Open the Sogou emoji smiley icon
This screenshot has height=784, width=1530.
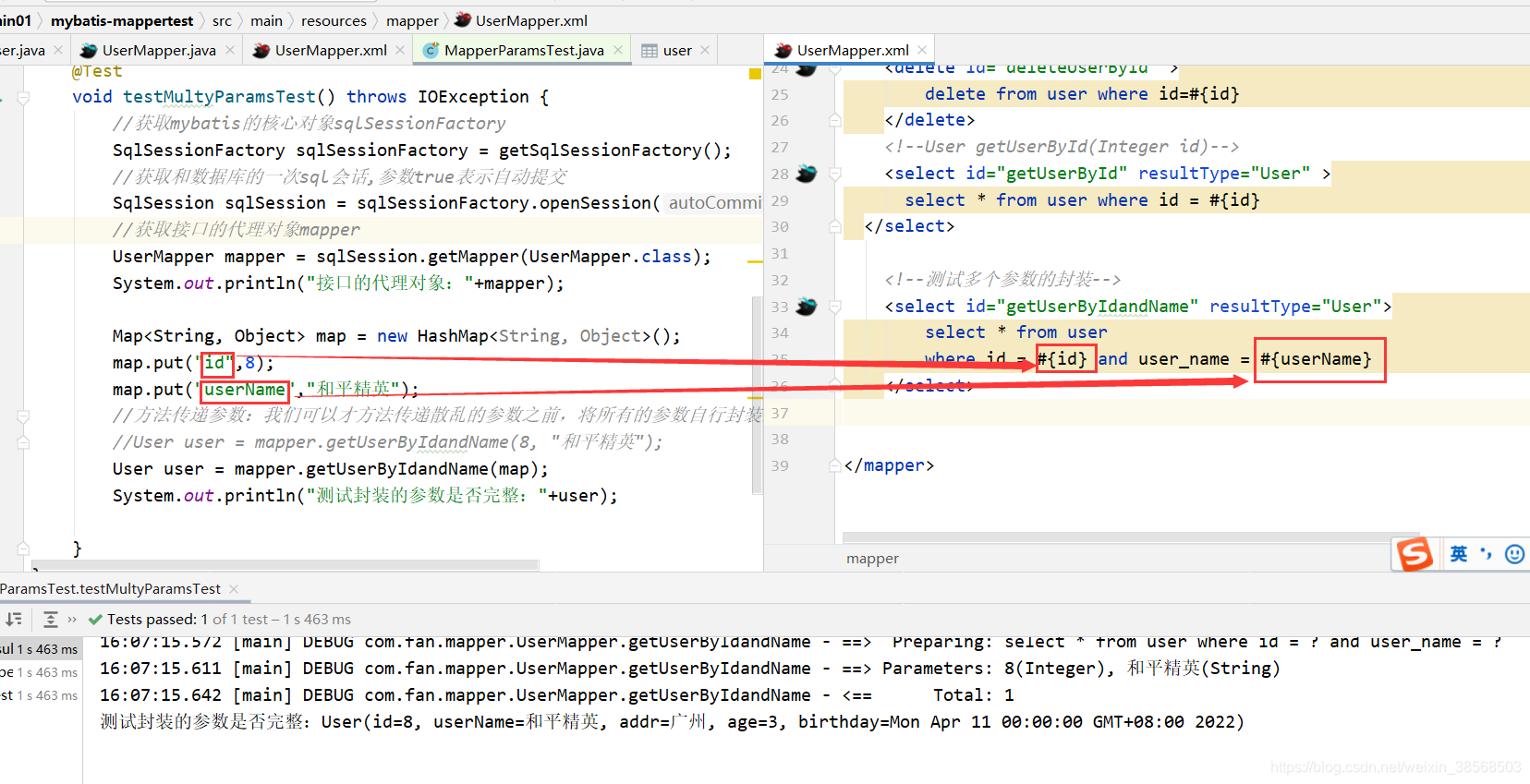pos(1514,554)
